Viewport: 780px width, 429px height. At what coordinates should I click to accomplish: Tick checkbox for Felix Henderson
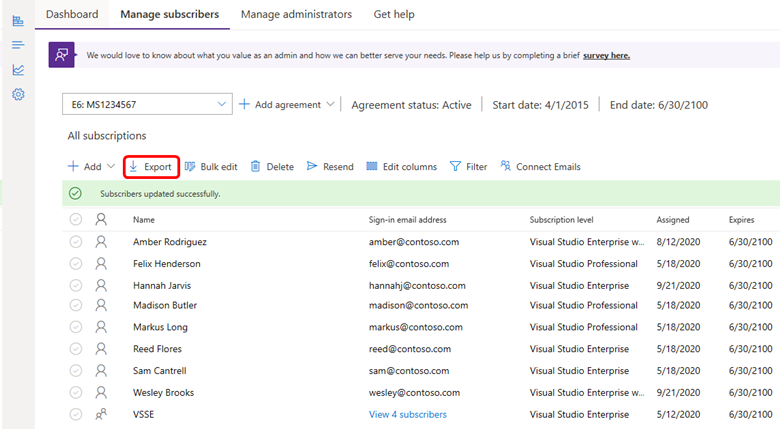coord(76,264)
